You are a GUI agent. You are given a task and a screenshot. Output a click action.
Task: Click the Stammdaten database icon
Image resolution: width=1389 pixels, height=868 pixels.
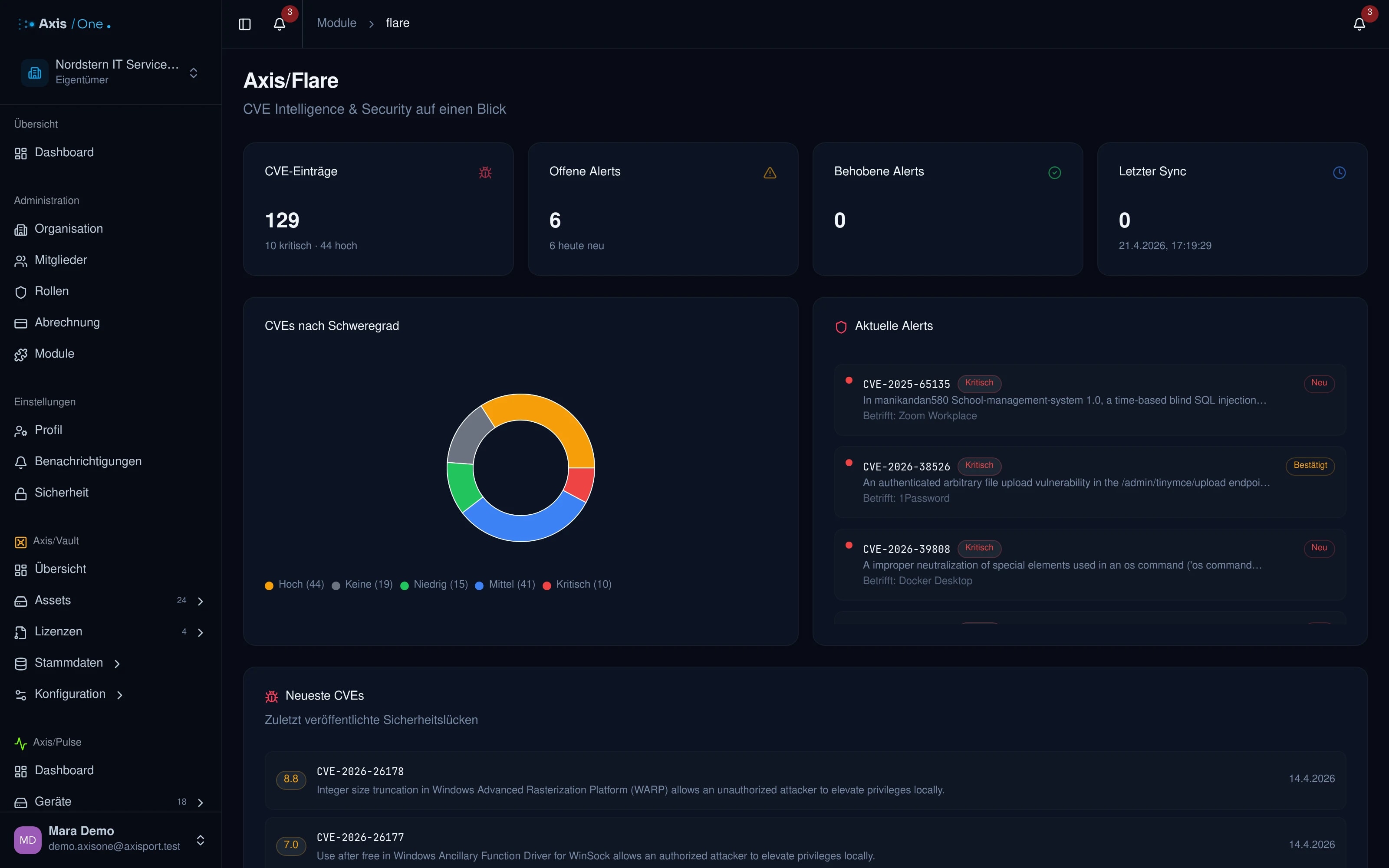21,664
